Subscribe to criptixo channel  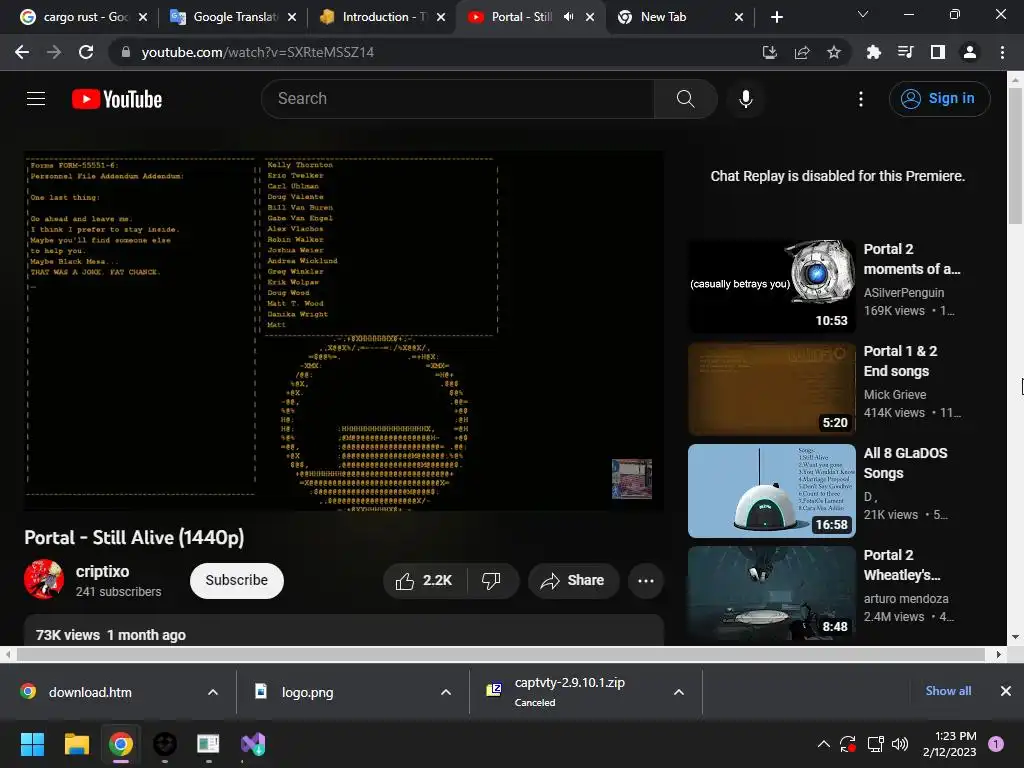(236, 581)
